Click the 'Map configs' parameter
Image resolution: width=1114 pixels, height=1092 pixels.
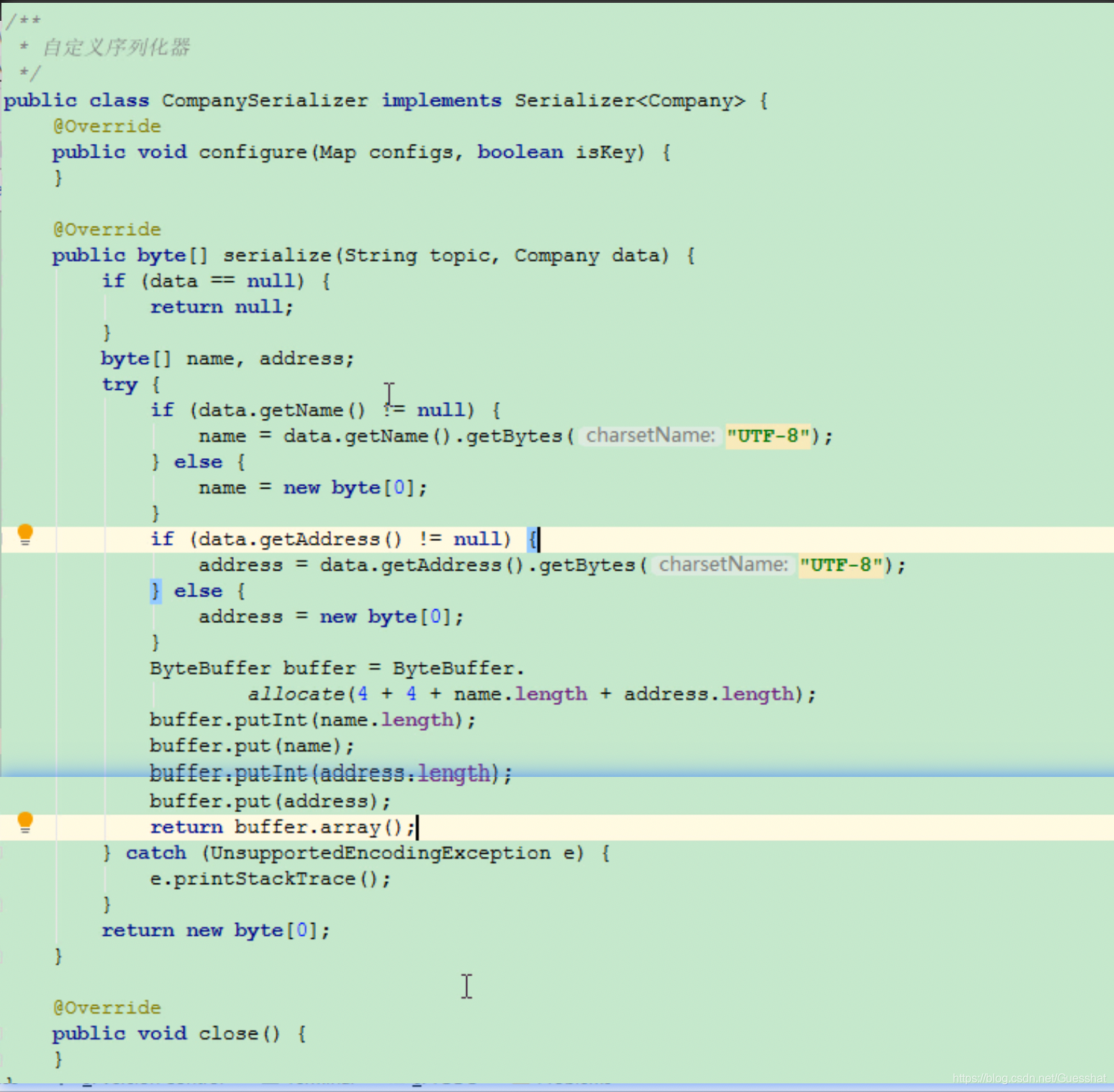coord(386,152)
